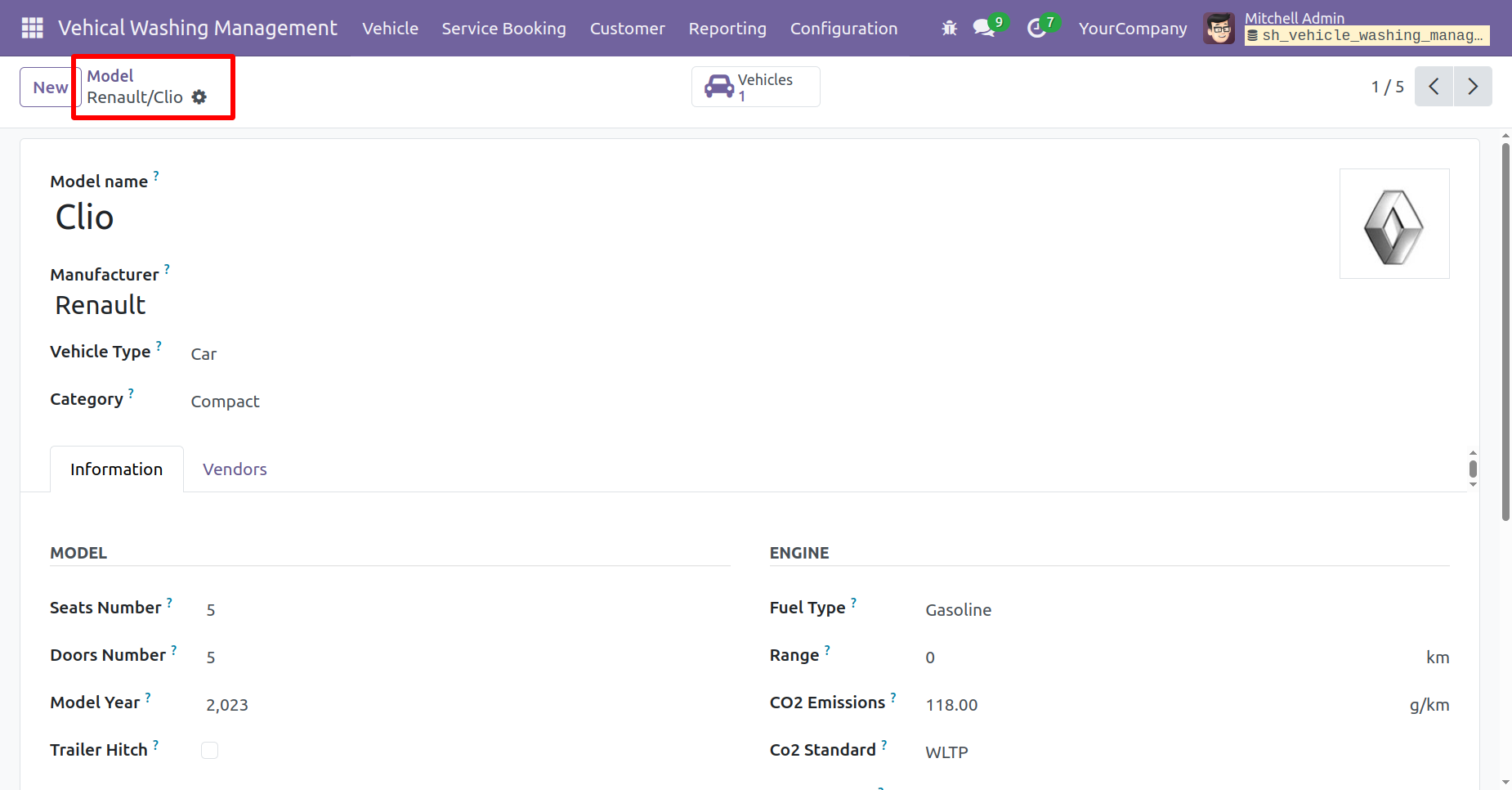Edit the Seats Number field

pos(211,610)
